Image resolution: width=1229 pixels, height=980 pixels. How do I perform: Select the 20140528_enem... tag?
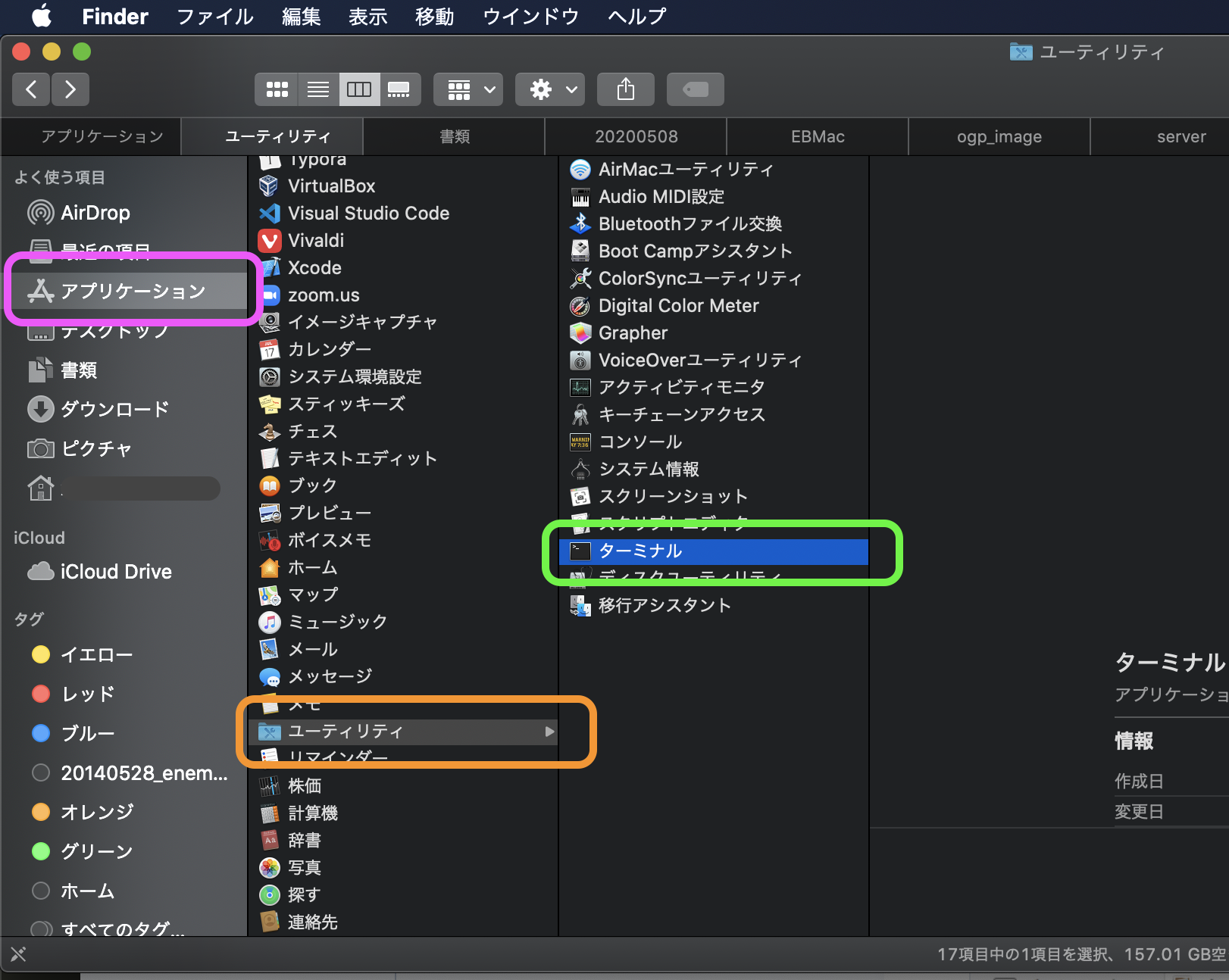click(x=126, y=772)
